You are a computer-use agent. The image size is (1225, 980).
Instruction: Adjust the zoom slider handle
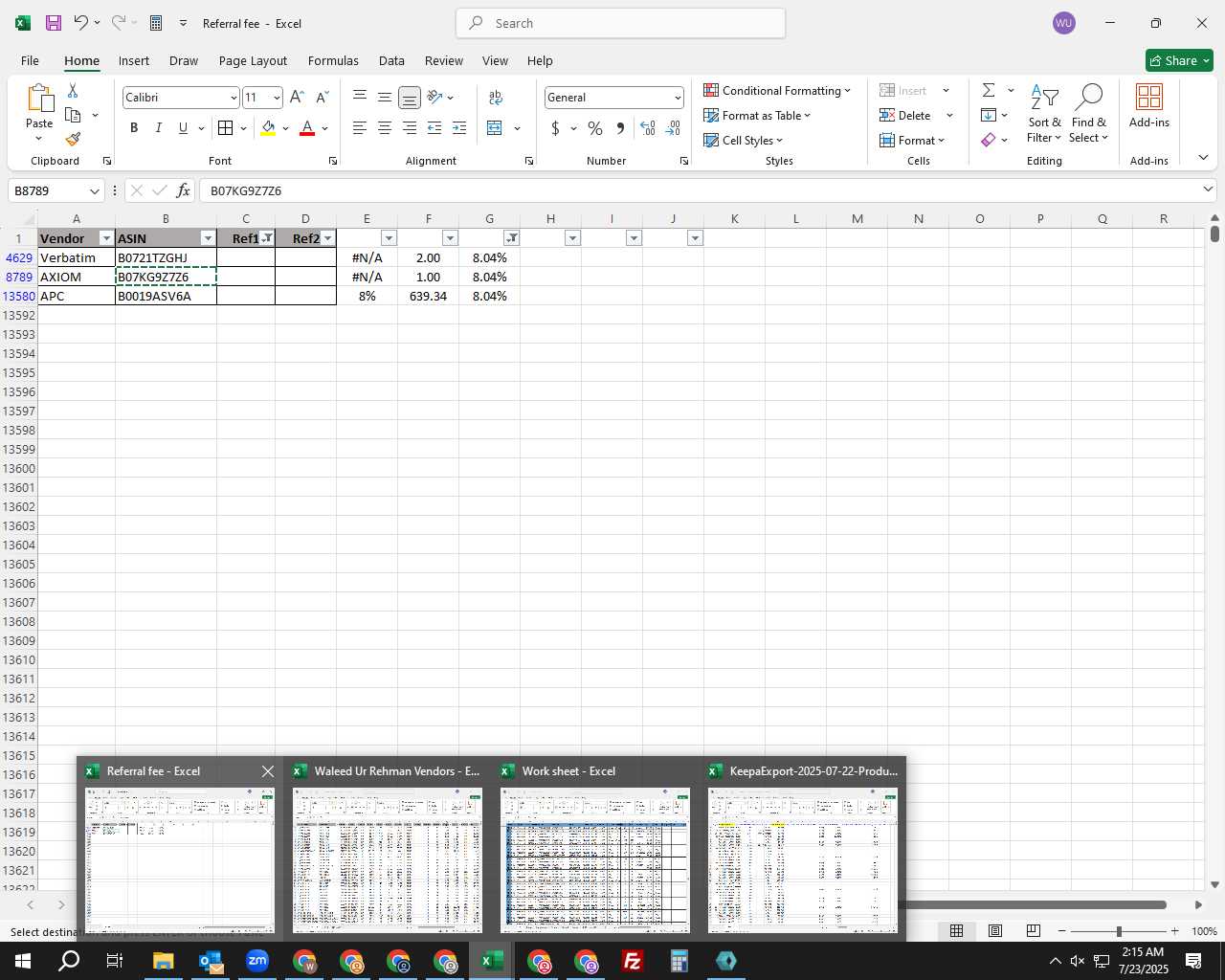(x=1119, y=931)
